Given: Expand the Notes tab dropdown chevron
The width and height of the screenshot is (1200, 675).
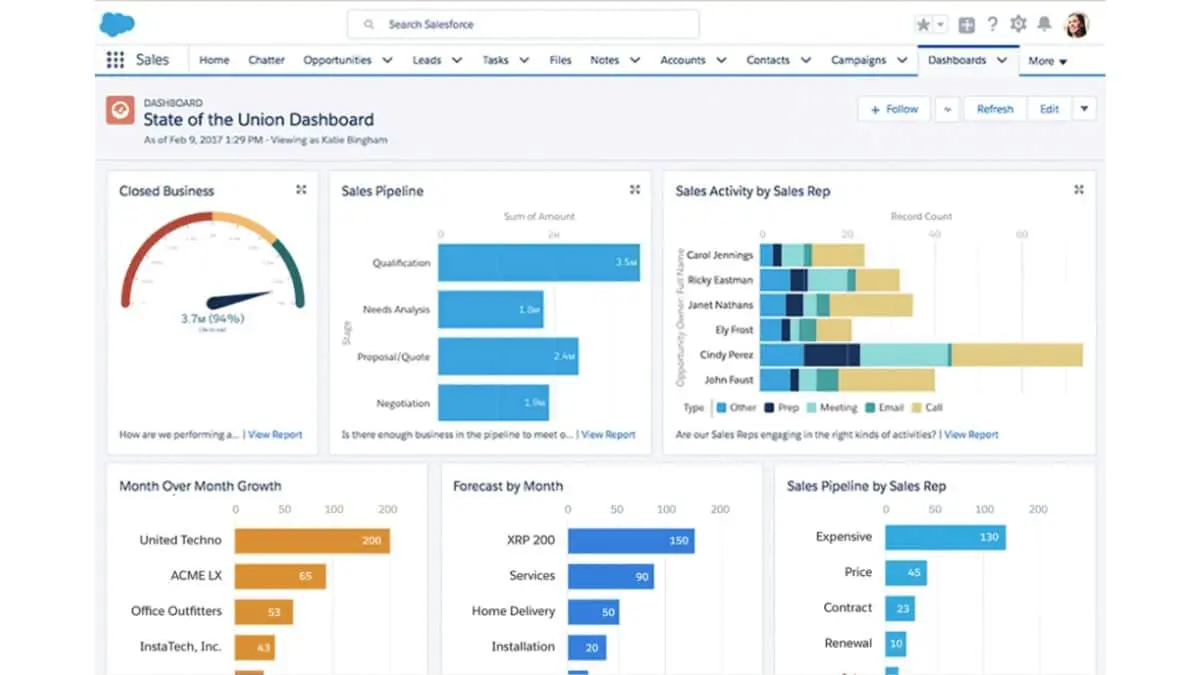Looking at the screenshot, I should 634,60.
